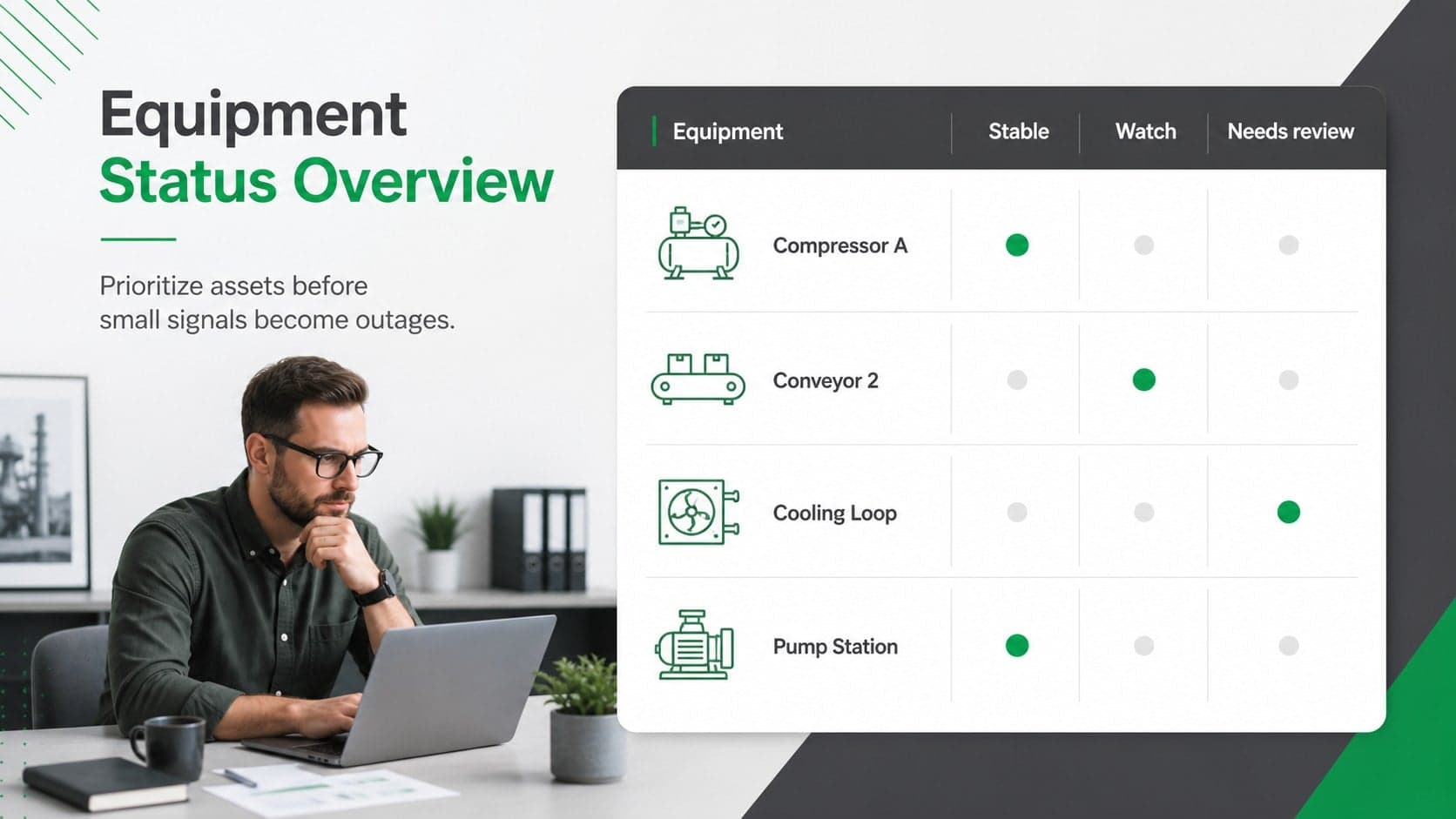This screenshot has height=819, width=1456.
Task: Select Needs review for Conveyor 2
Action: (x=1289, y=379)
